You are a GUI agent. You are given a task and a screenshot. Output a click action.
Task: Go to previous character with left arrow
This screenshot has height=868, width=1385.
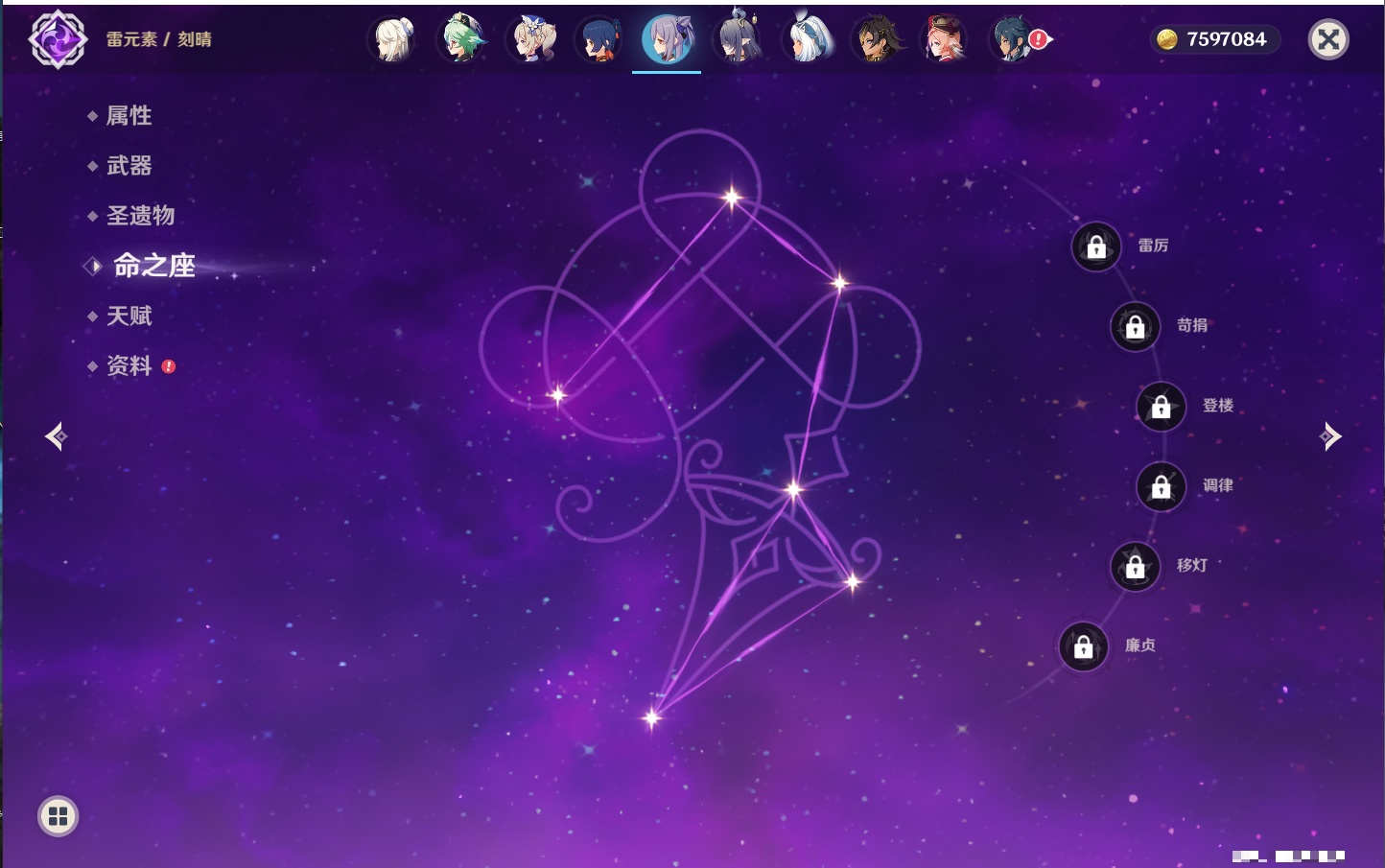click(56, 436)
